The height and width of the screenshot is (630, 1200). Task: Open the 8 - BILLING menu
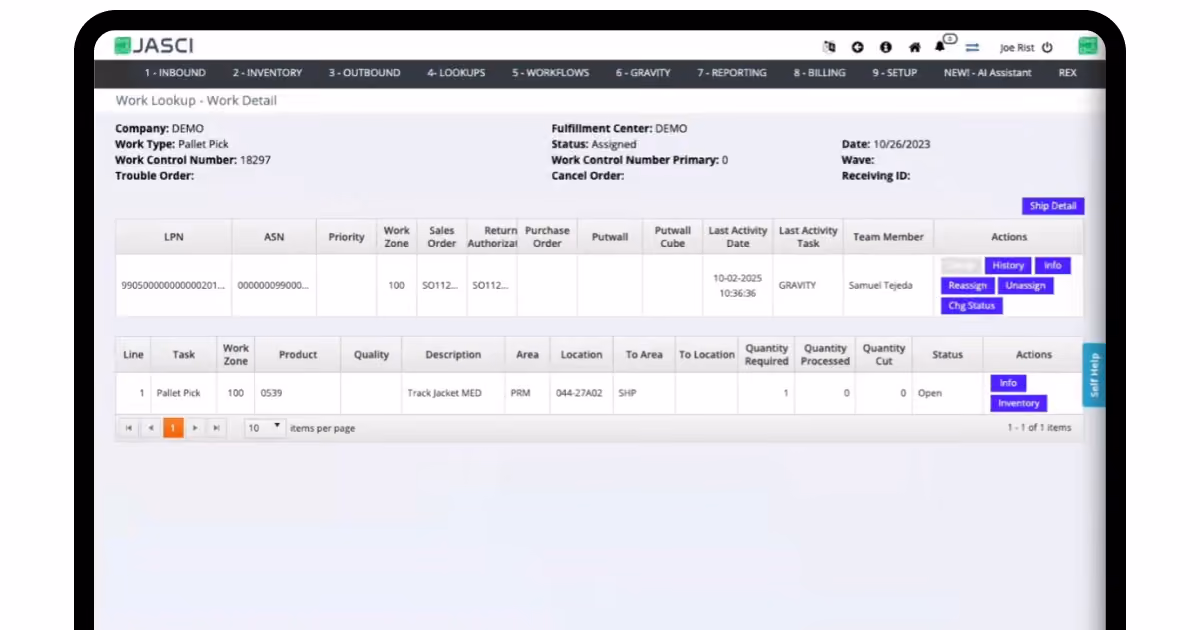[819, 73]
